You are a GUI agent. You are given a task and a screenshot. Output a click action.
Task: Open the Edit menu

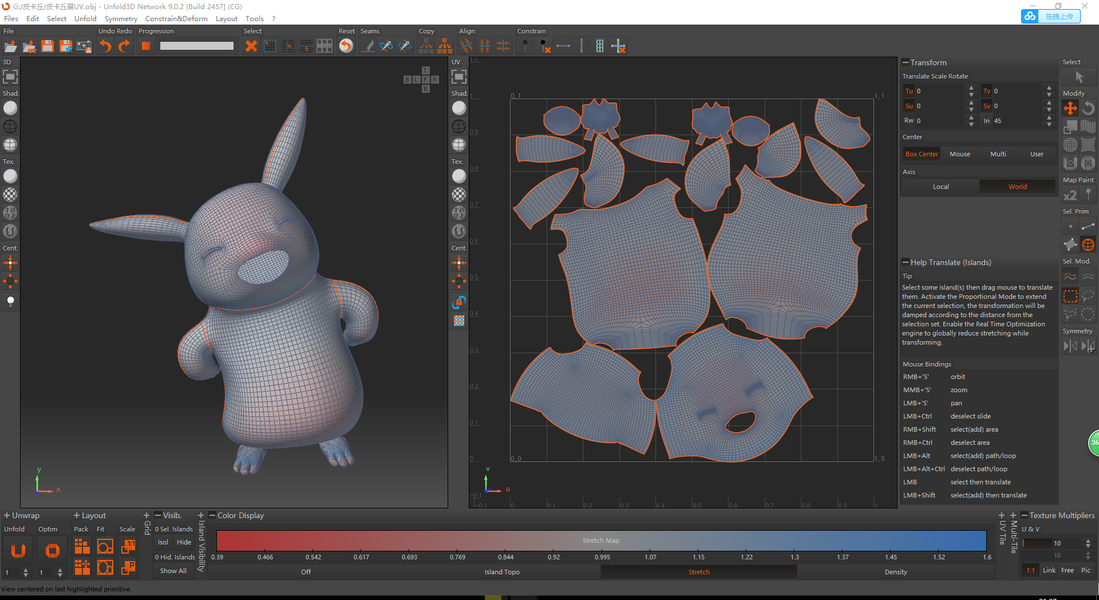coord(33,19)
